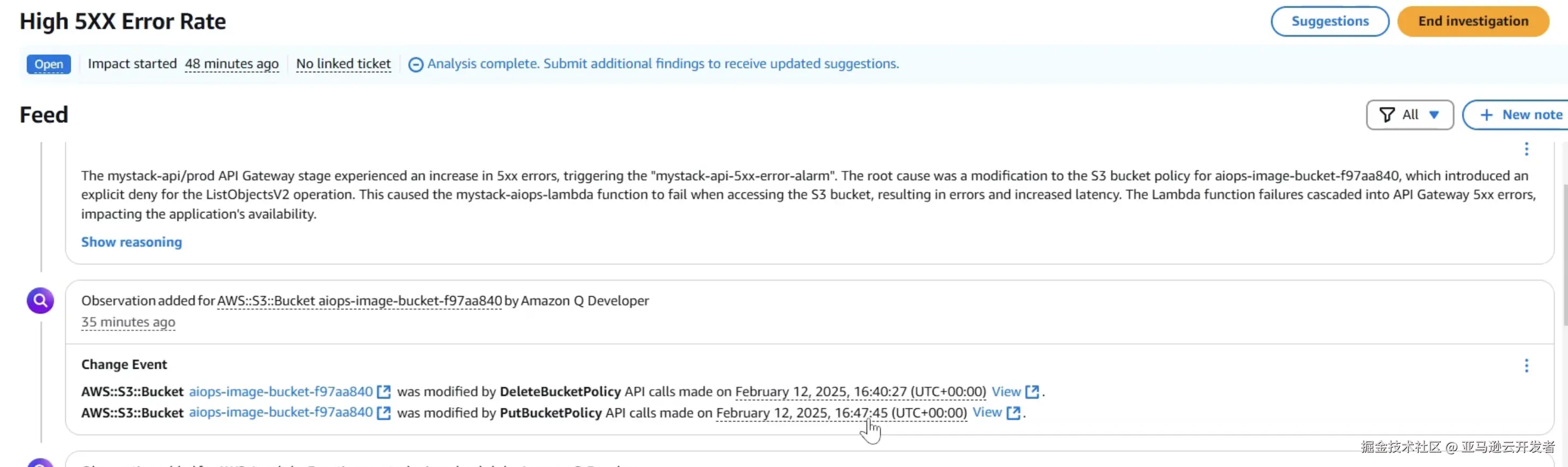Viewport: 1568px width, 467px height.
Task: Expand Show reasoning link
Action: tap(132, 242)
